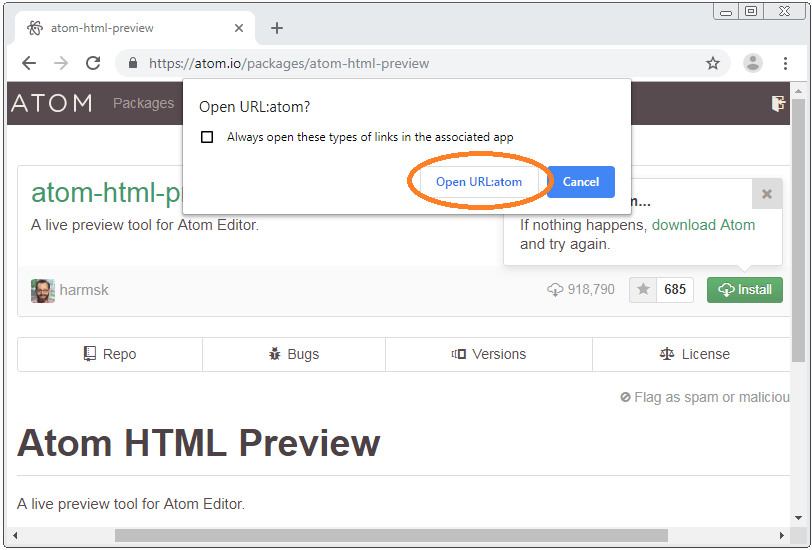This screenshot has width=812, height=550.
Task: Click the 685 stargazers count
Action: click(675, 290)
